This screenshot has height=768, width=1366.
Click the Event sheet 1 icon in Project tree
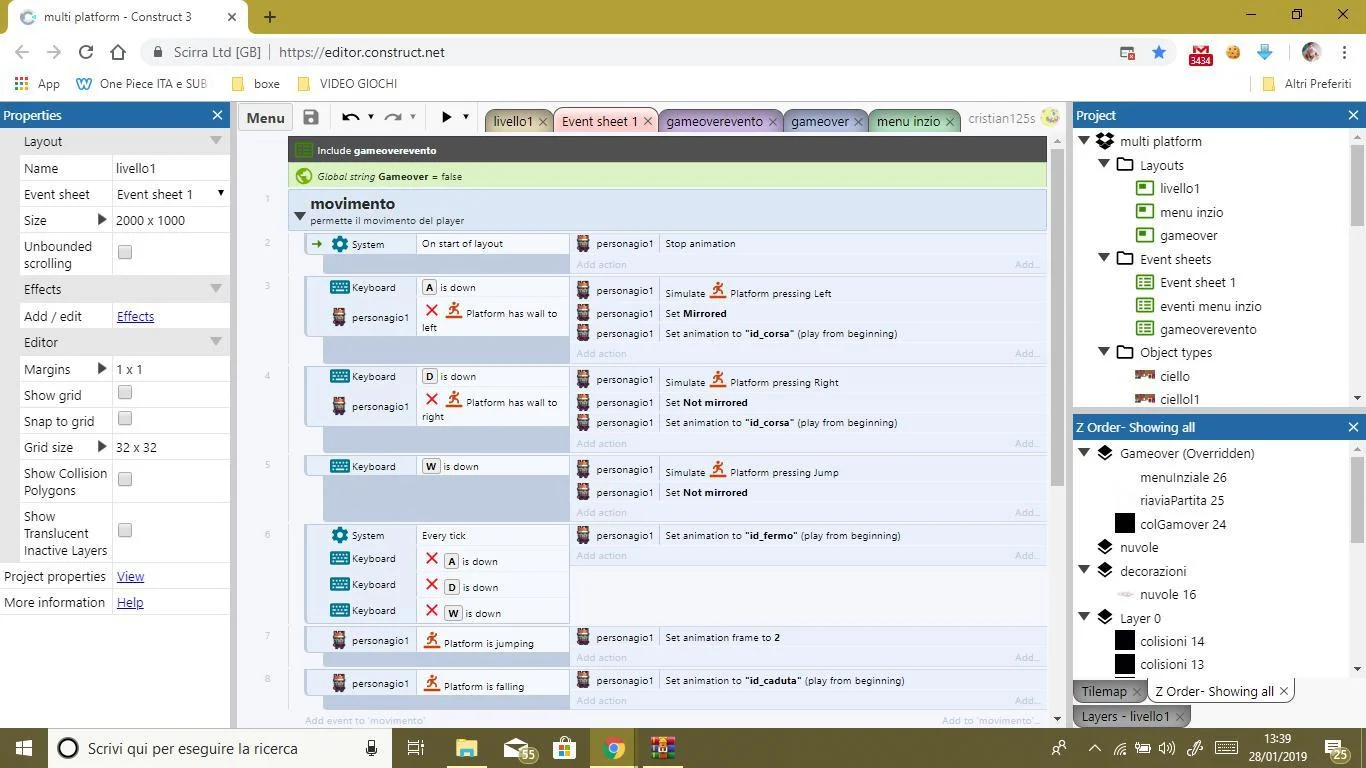click(1145, 282)
